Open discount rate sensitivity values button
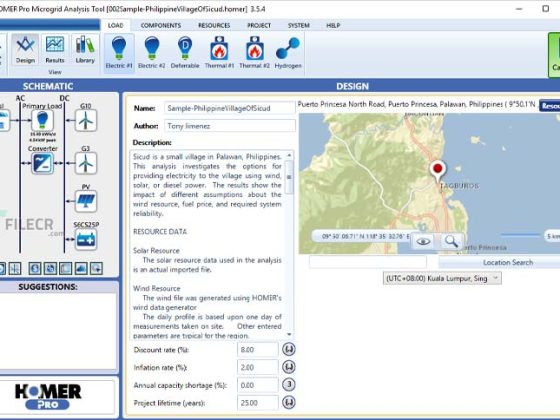Screen dimensions: 560x420 tap(289, 349)
